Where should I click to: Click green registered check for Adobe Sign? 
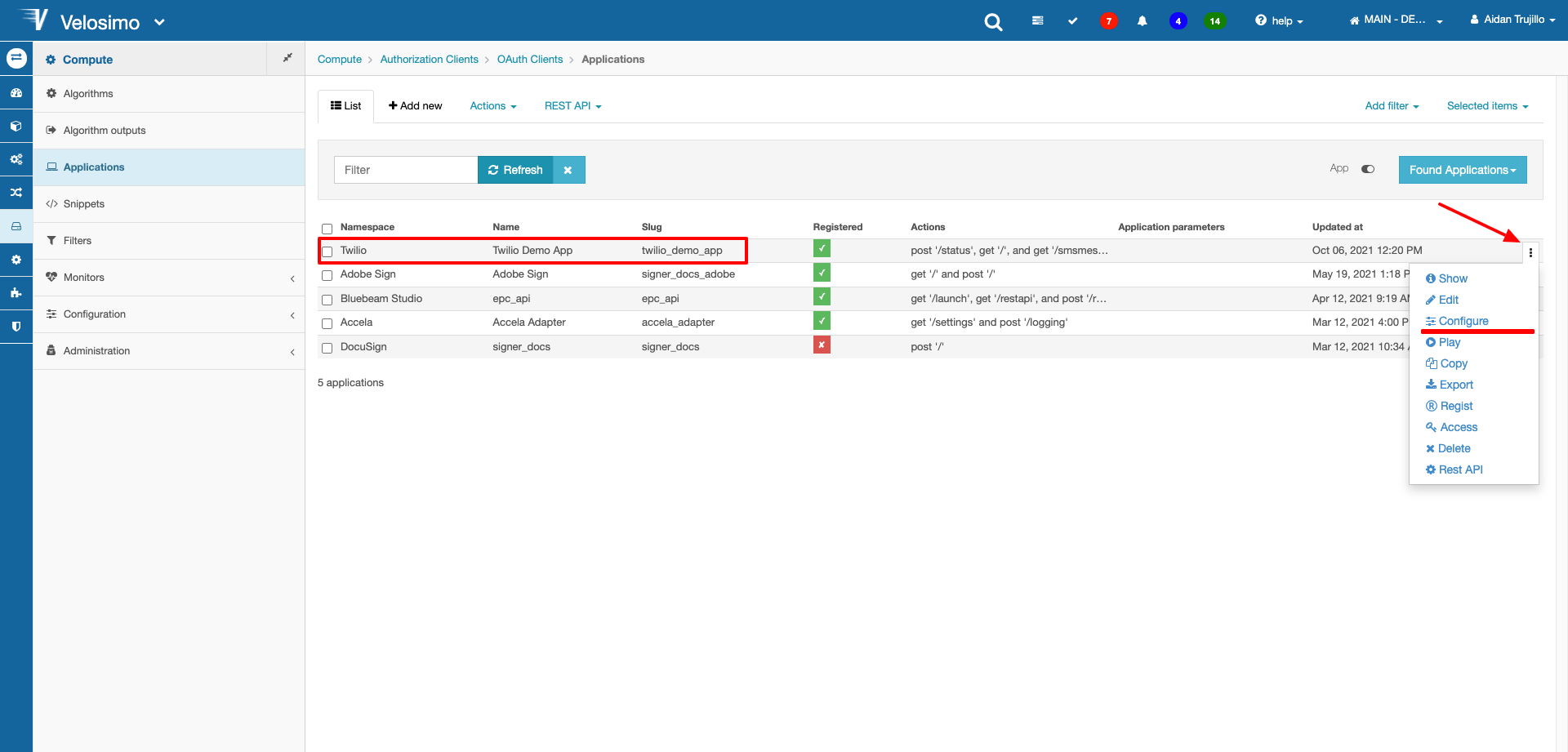822,273
